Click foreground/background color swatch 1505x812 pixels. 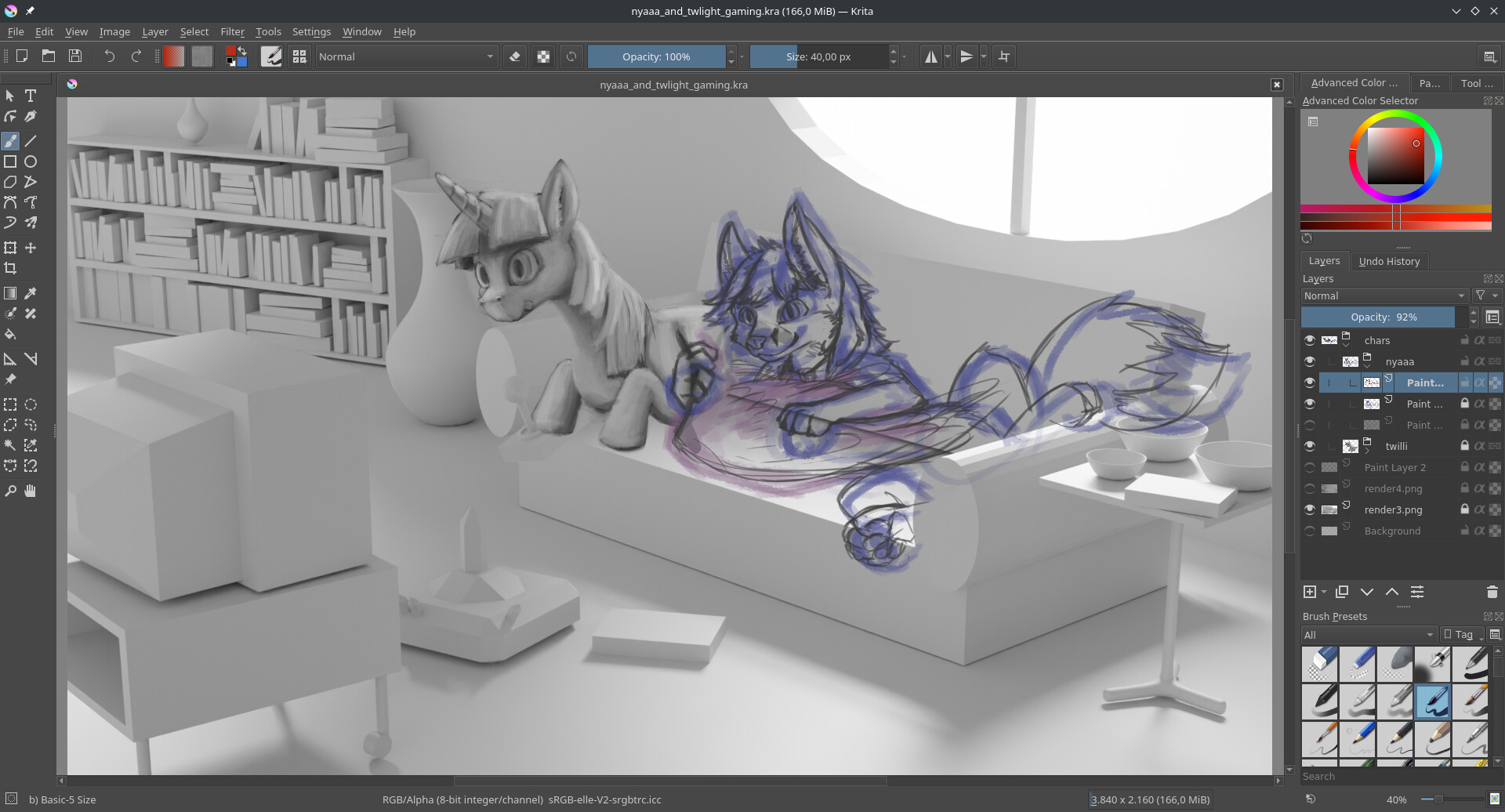[237, 56]
